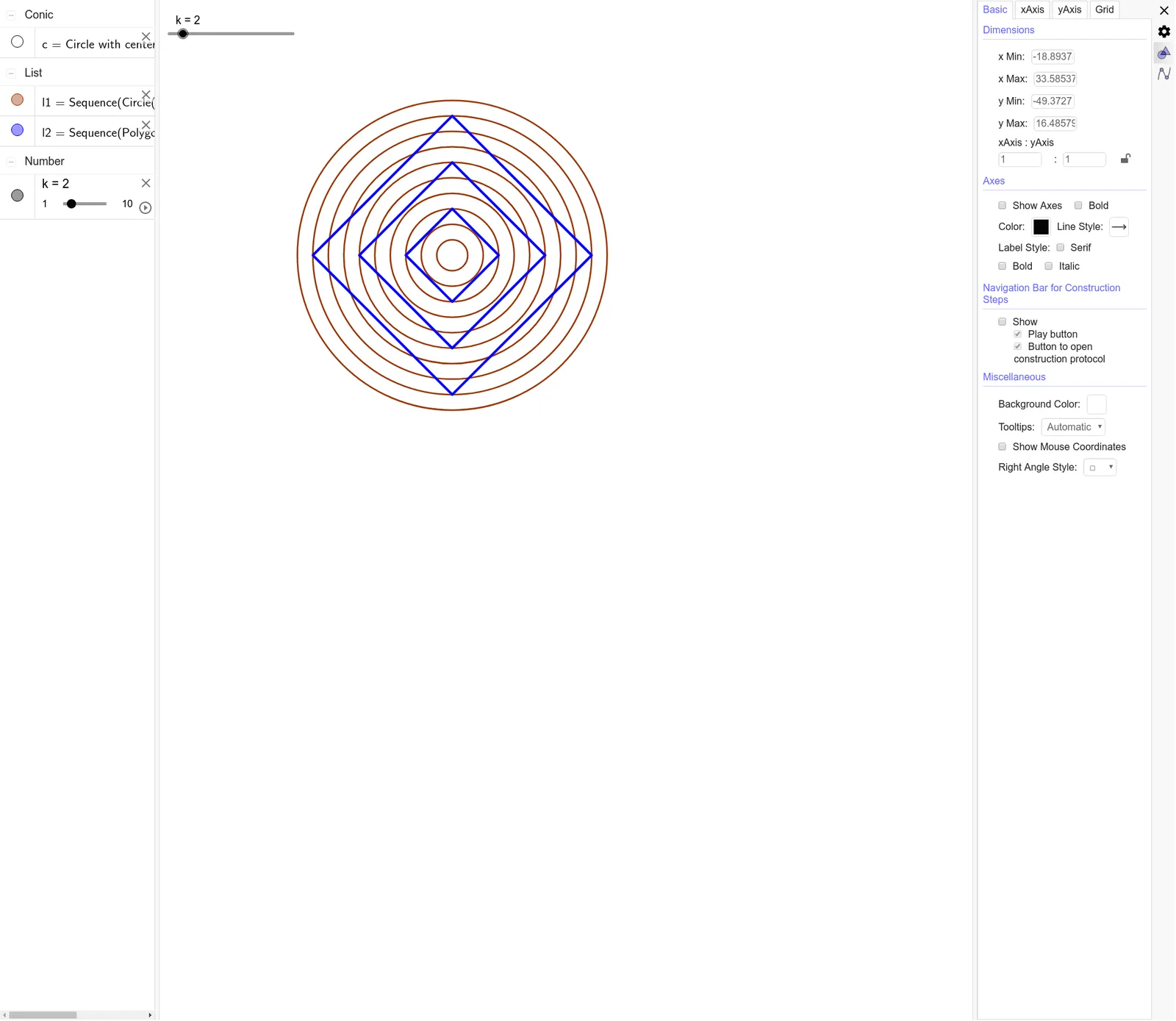Image resolution: width=1176 pixels, height=1021 pixels.
Task: Enable Show Mouse Coordinates
Action: [1002, 446]
